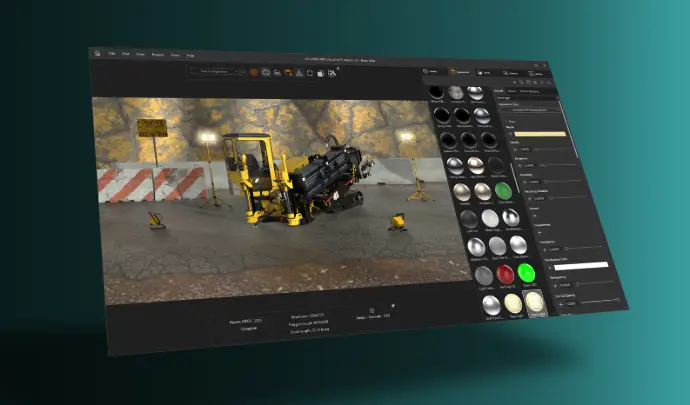This screenshot has height=405, width=690.
Task: Open the Project menu
Action: pos(158,55)
